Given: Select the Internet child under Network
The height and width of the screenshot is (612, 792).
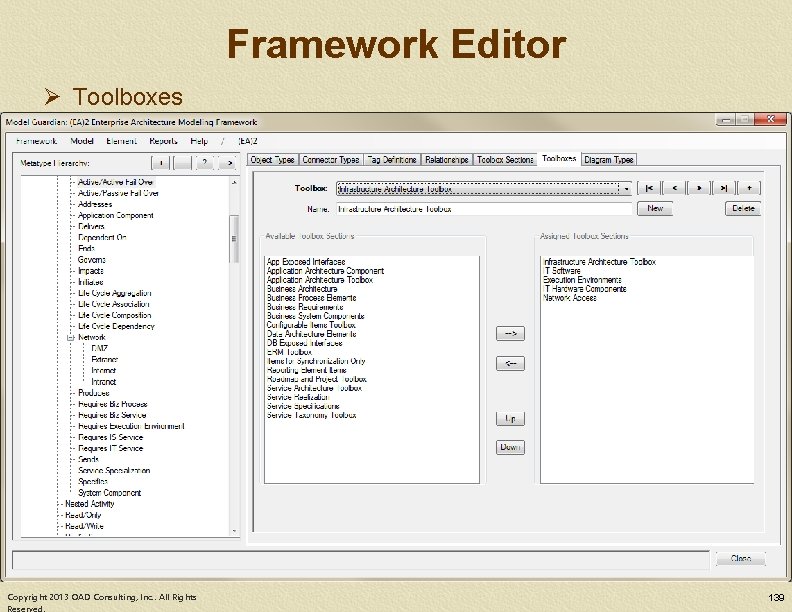Looking at the screenshot, I should [x=104, y=371].
